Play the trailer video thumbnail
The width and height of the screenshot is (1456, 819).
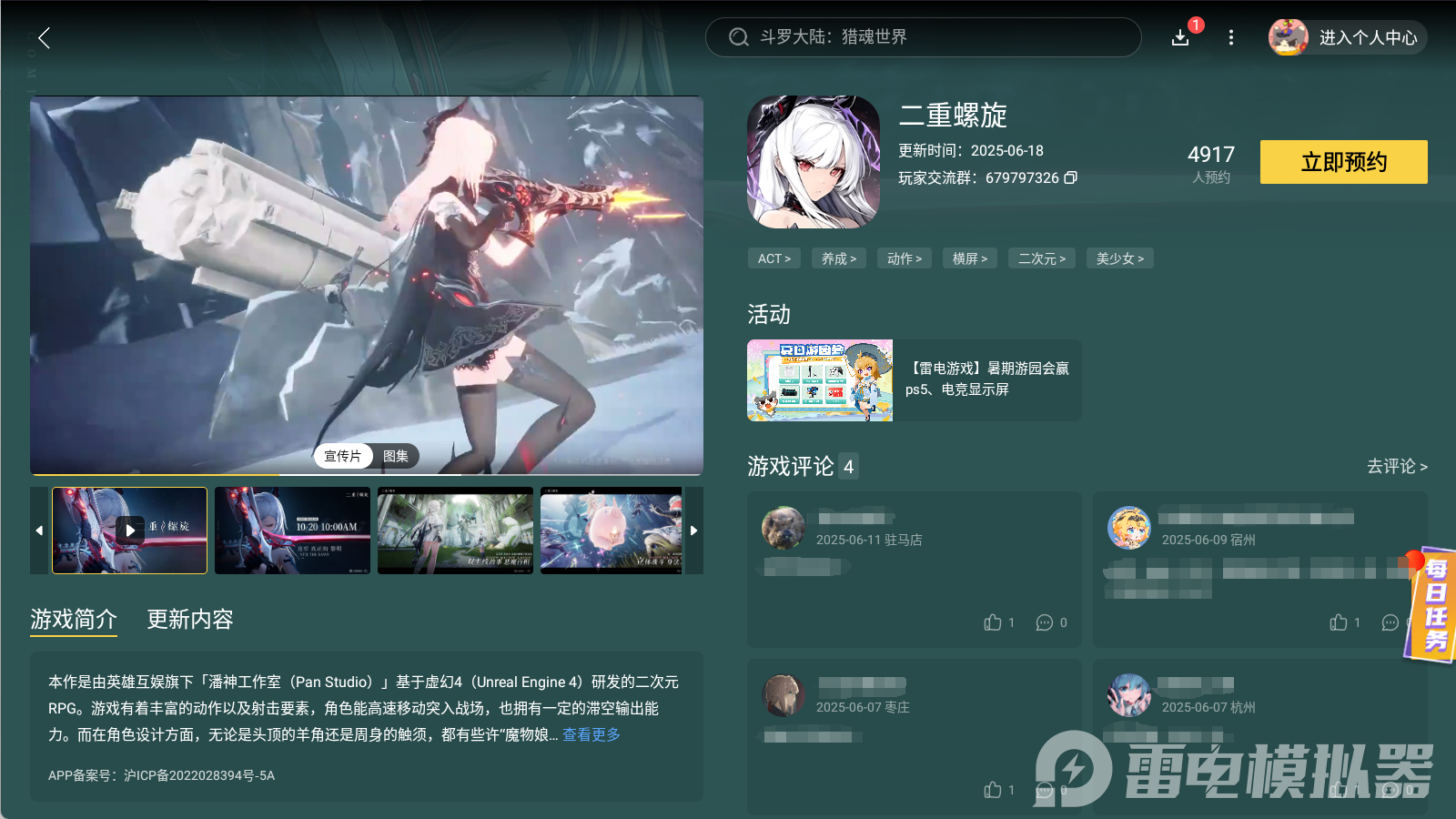[130, 531]
